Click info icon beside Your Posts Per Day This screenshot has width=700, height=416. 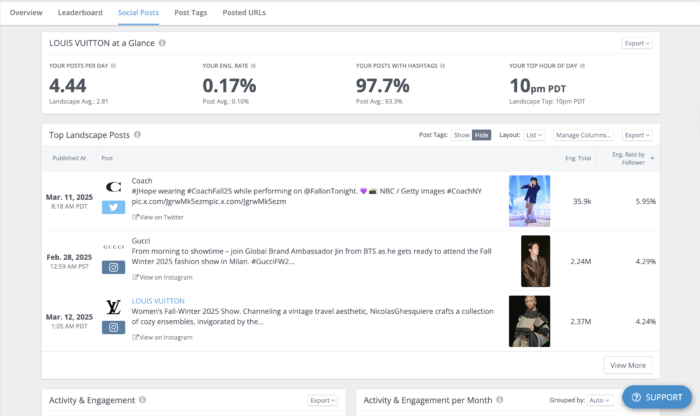[x=113, y=66]
